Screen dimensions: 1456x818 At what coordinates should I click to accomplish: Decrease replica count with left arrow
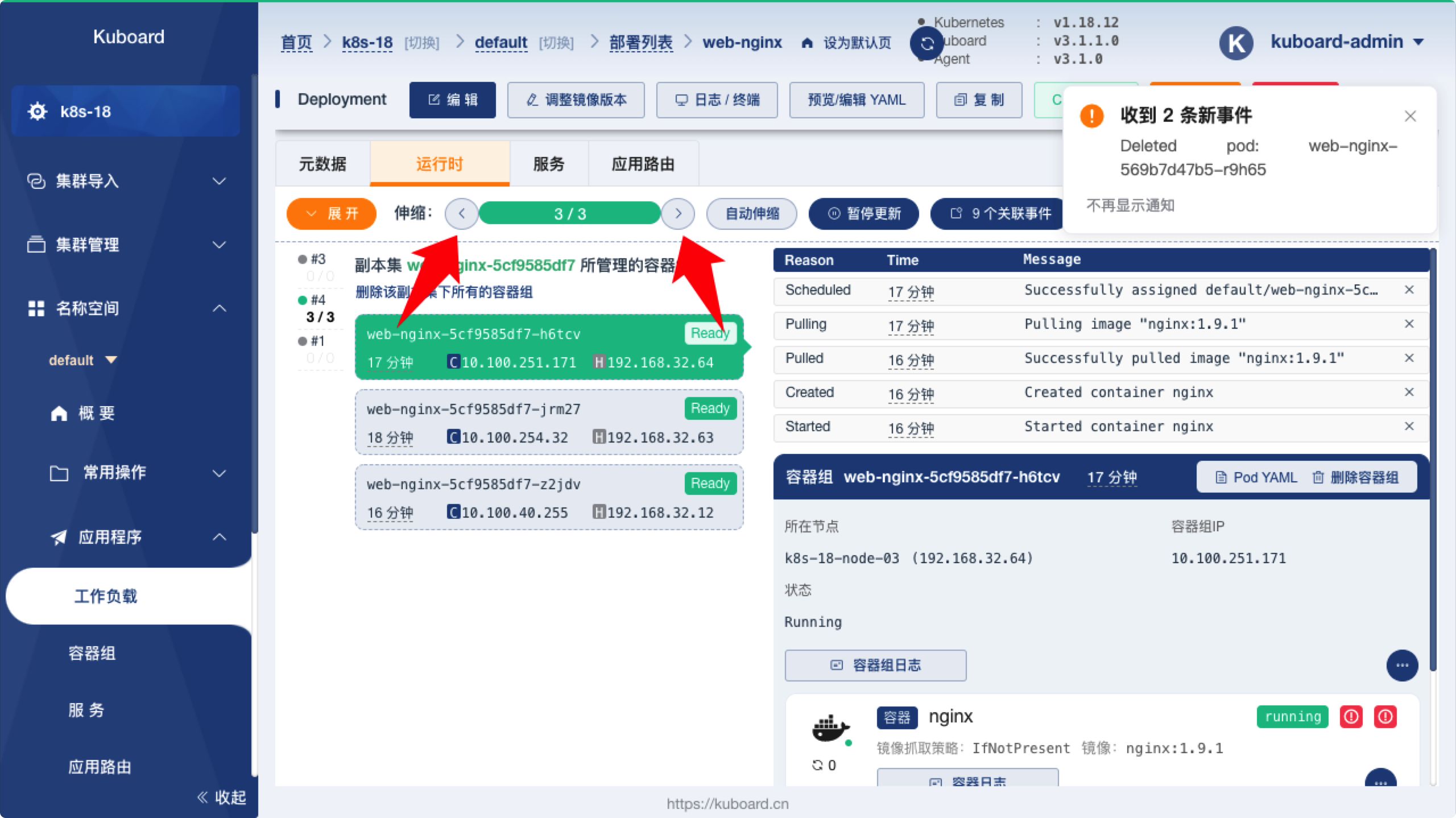pyautogui.click(x=461, y=214)
